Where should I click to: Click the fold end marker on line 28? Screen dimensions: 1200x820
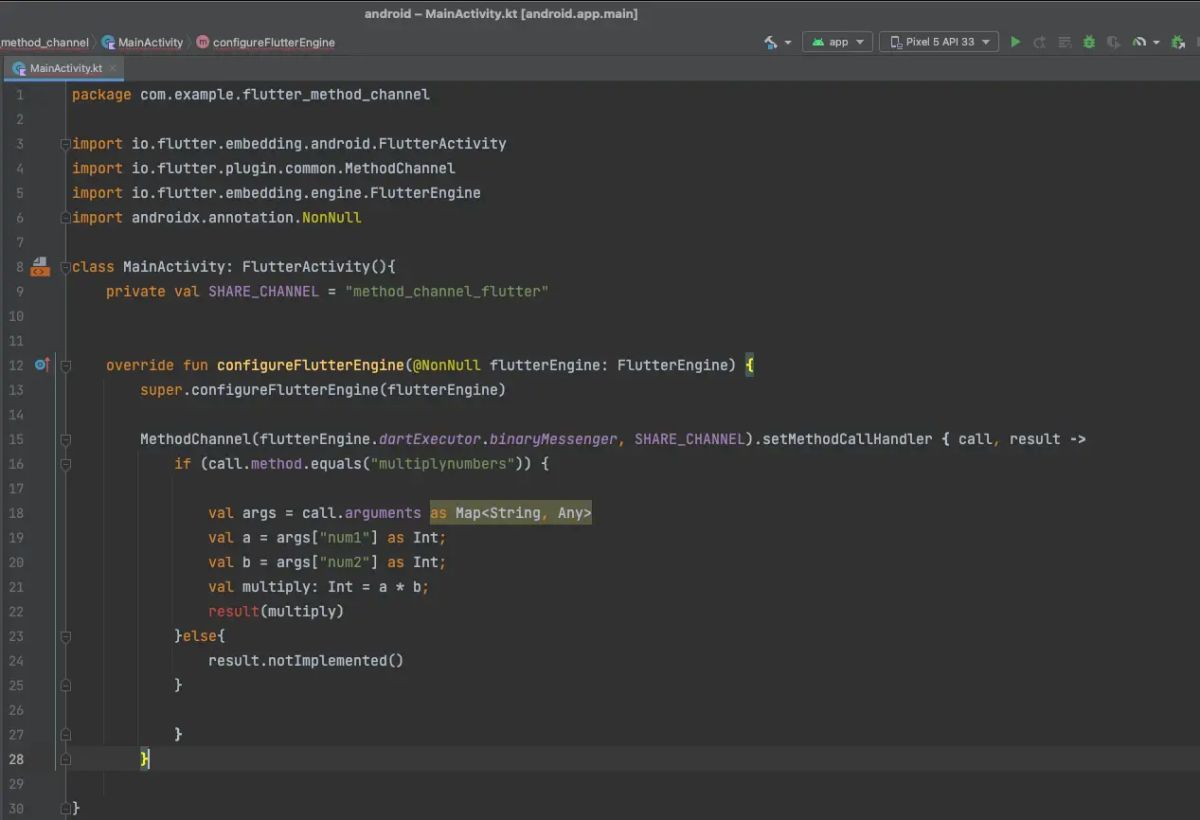coord(65,760)
